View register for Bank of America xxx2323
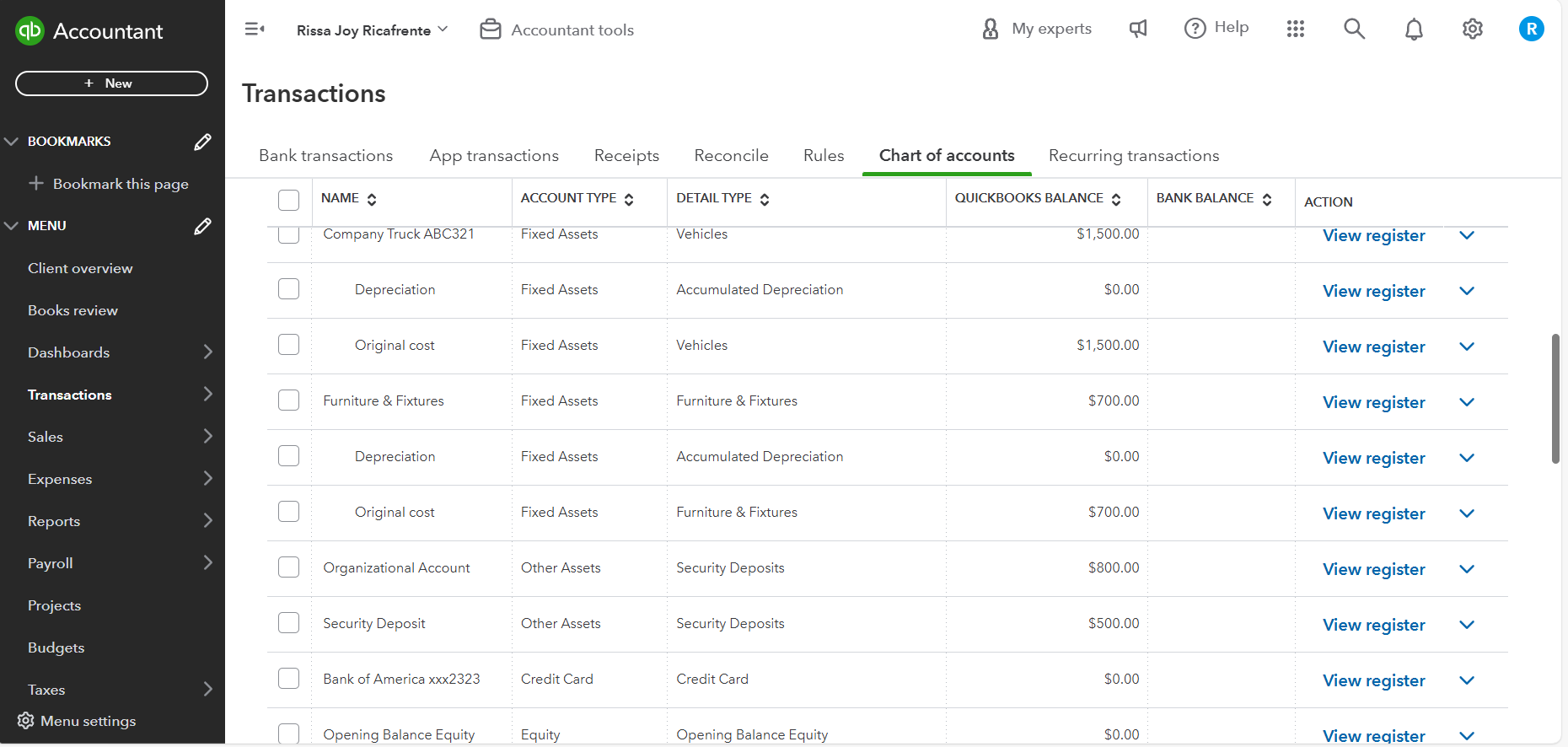This screenshot has height=747, width=1568. pos(1373,680)
